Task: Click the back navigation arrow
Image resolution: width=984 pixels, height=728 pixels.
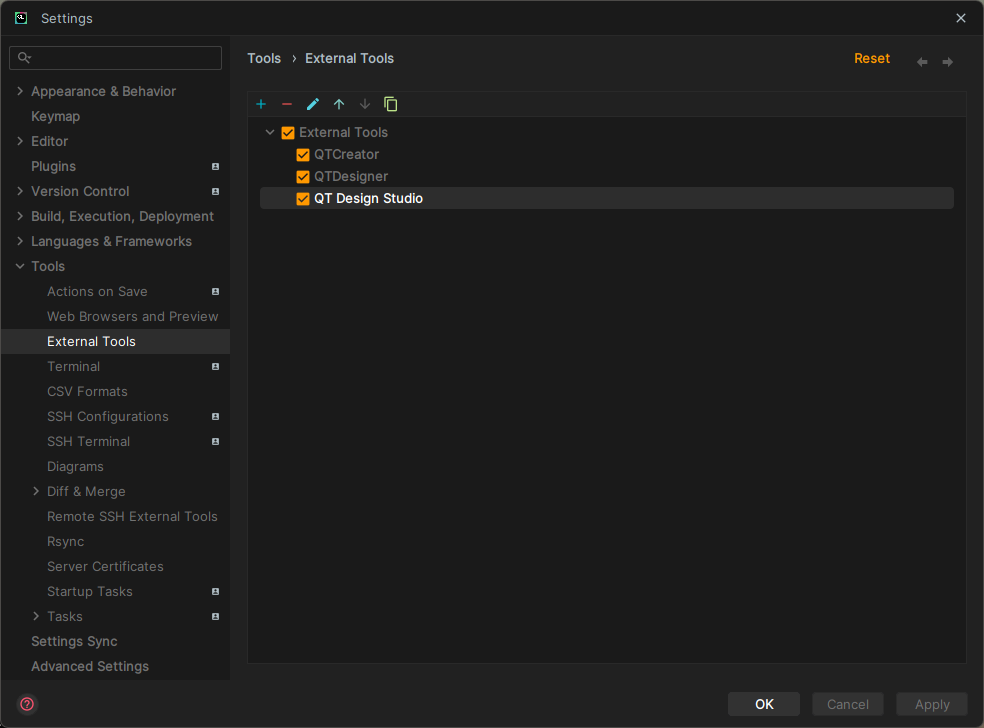Action: coord(922,62)
